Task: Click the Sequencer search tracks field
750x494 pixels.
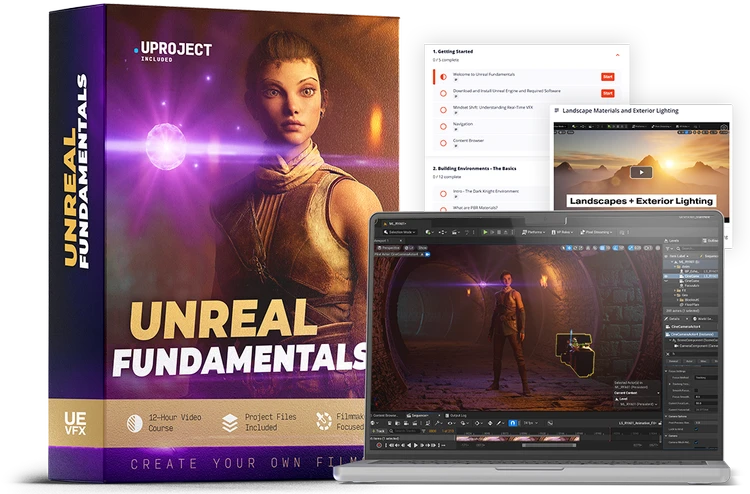Action: click(x=405, y=431)
